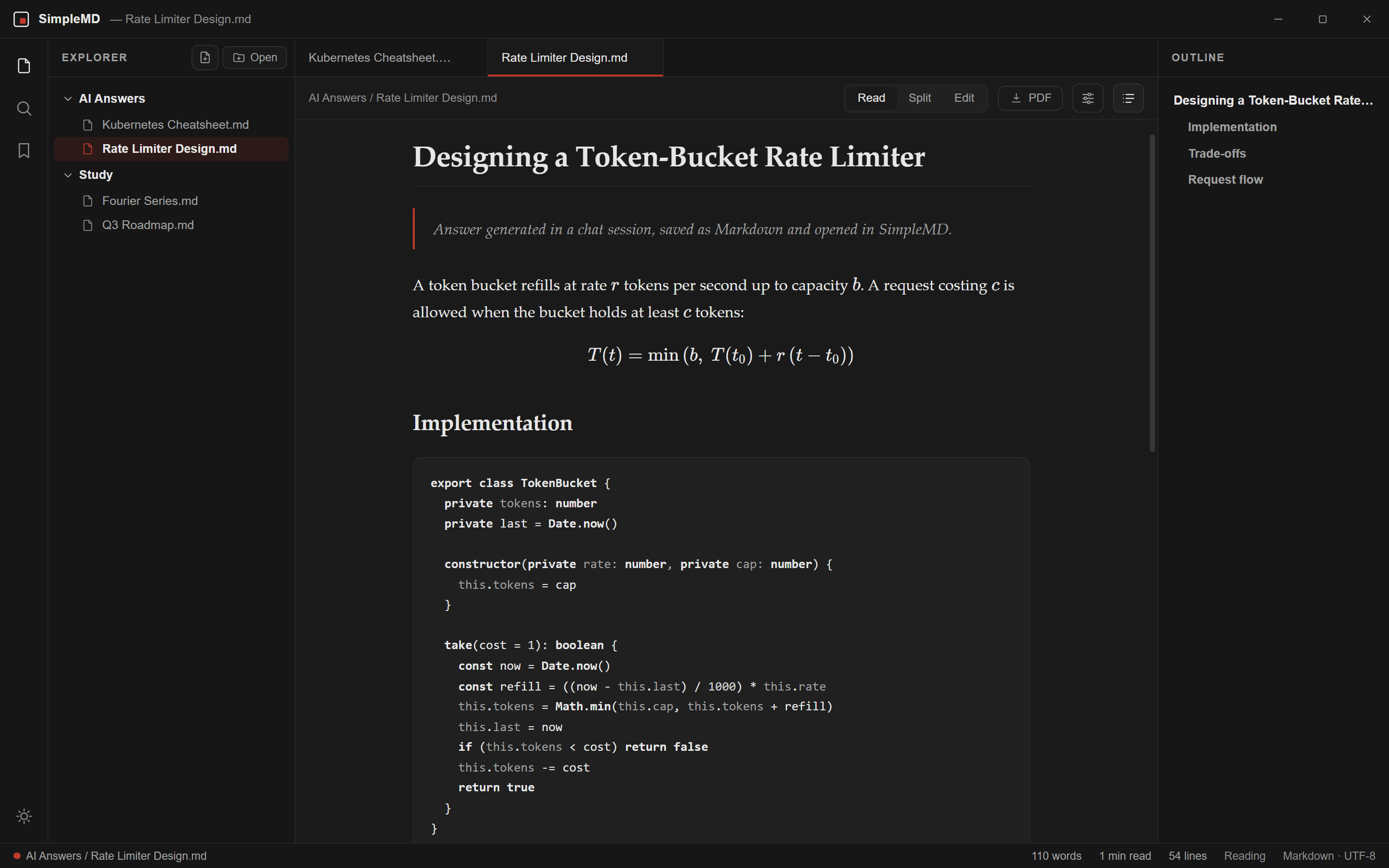Select Read view mode

tap(872, 98)
